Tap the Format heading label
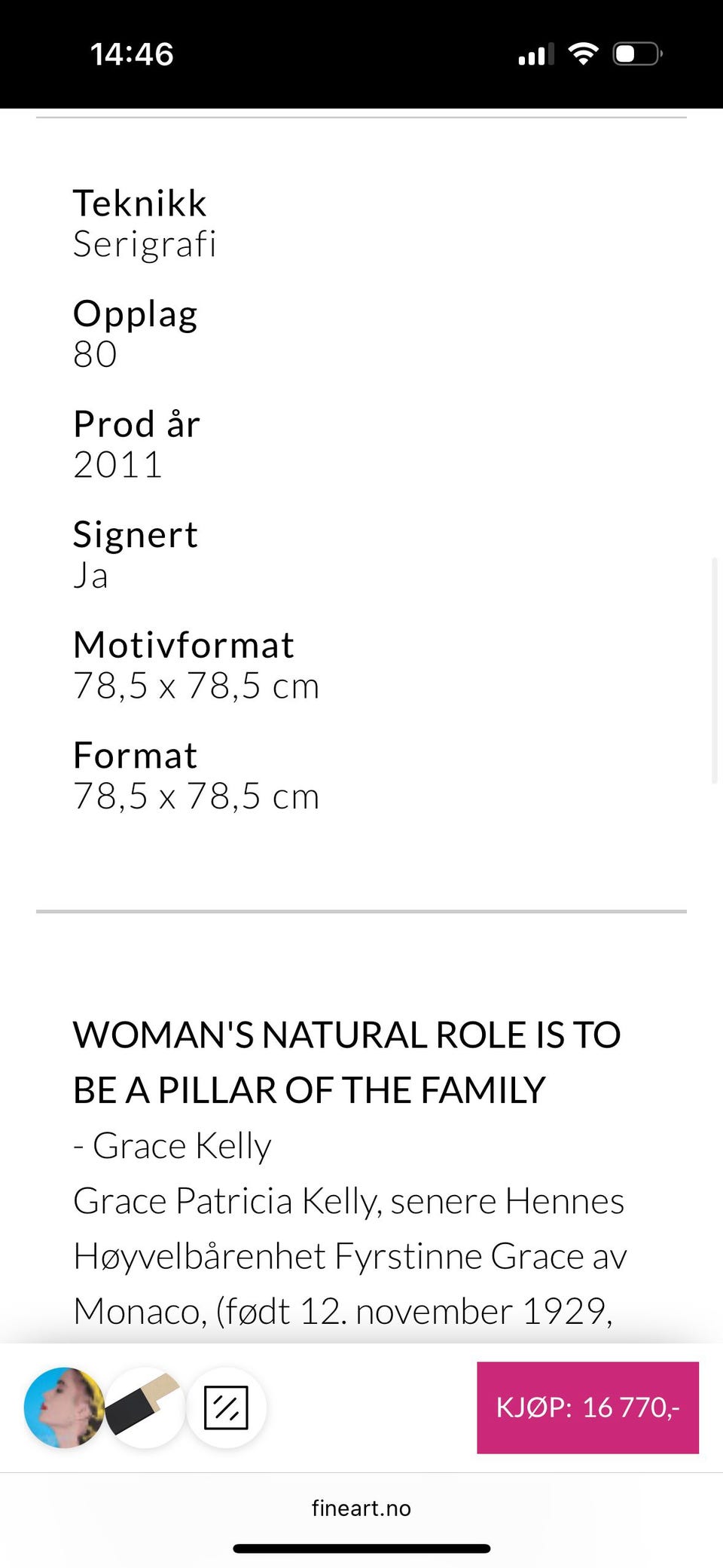The width and height of the screenshot is (723, 1568). pos(135,756)
